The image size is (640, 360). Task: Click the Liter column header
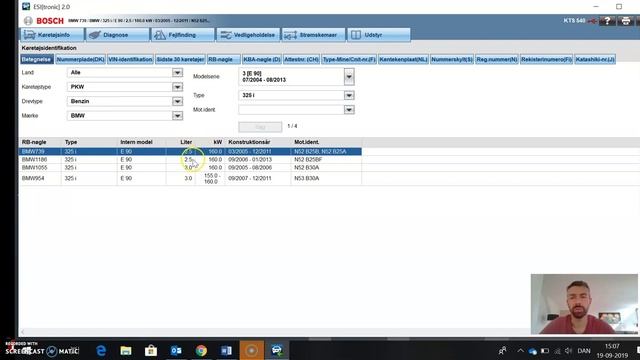[x=186, y=142]
